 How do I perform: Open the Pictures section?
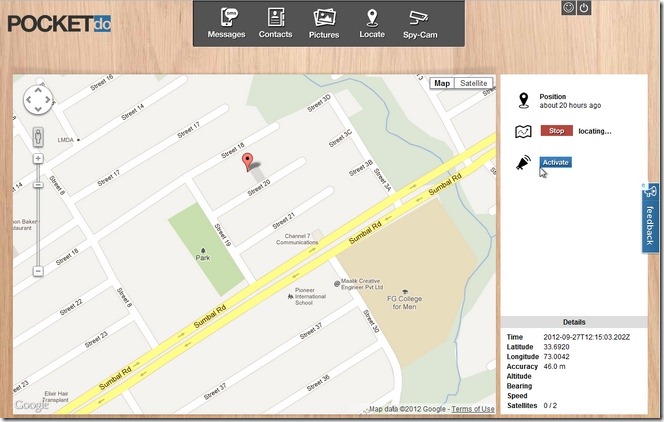(x=324, y=23)
